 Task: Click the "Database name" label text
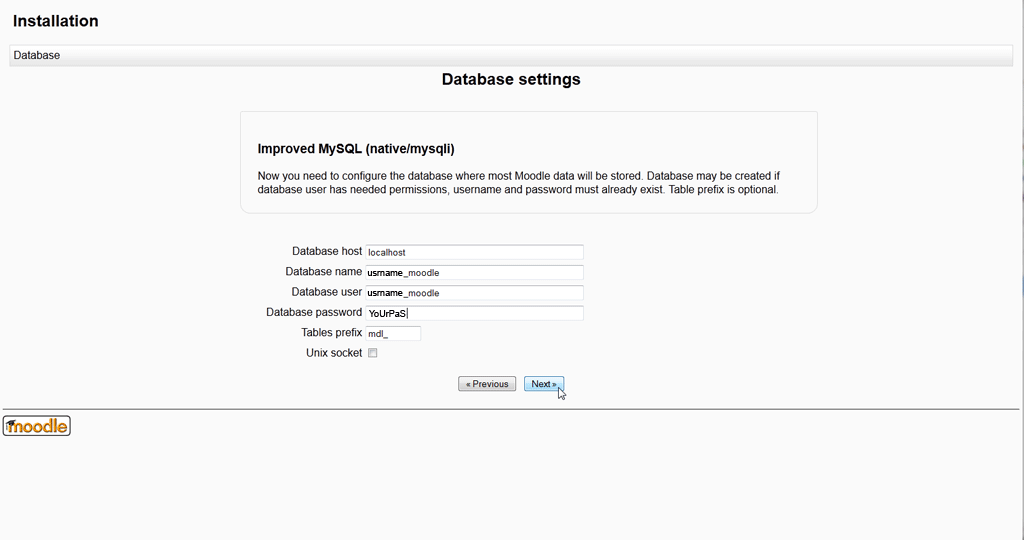pyautogui.click(x=323, y=271)
